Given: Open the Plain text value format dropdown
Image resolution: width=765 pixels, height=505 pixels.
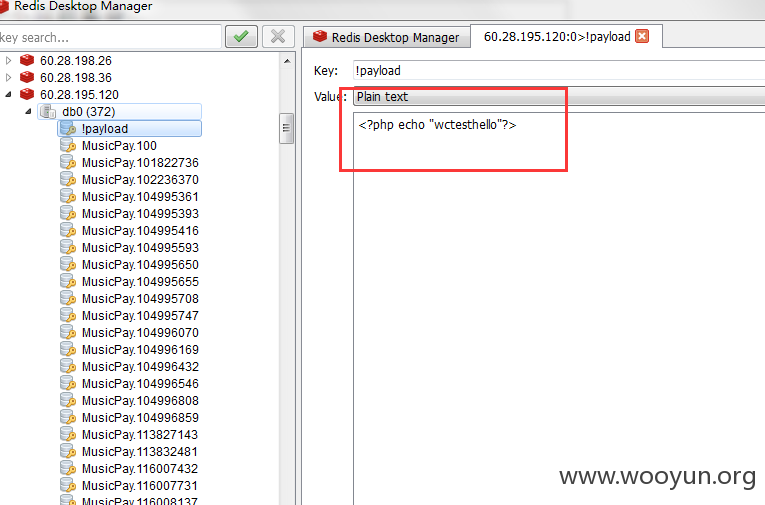Looking at the screenshot, I should pyautogui.click(x=559, y=97).
